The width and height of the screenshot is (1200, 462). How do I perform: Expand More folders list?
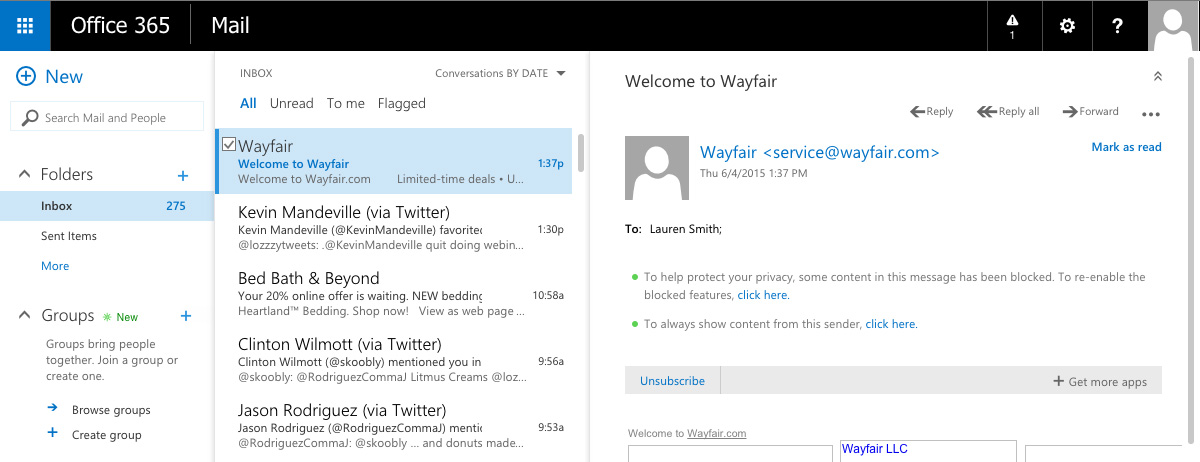(55, 266)
